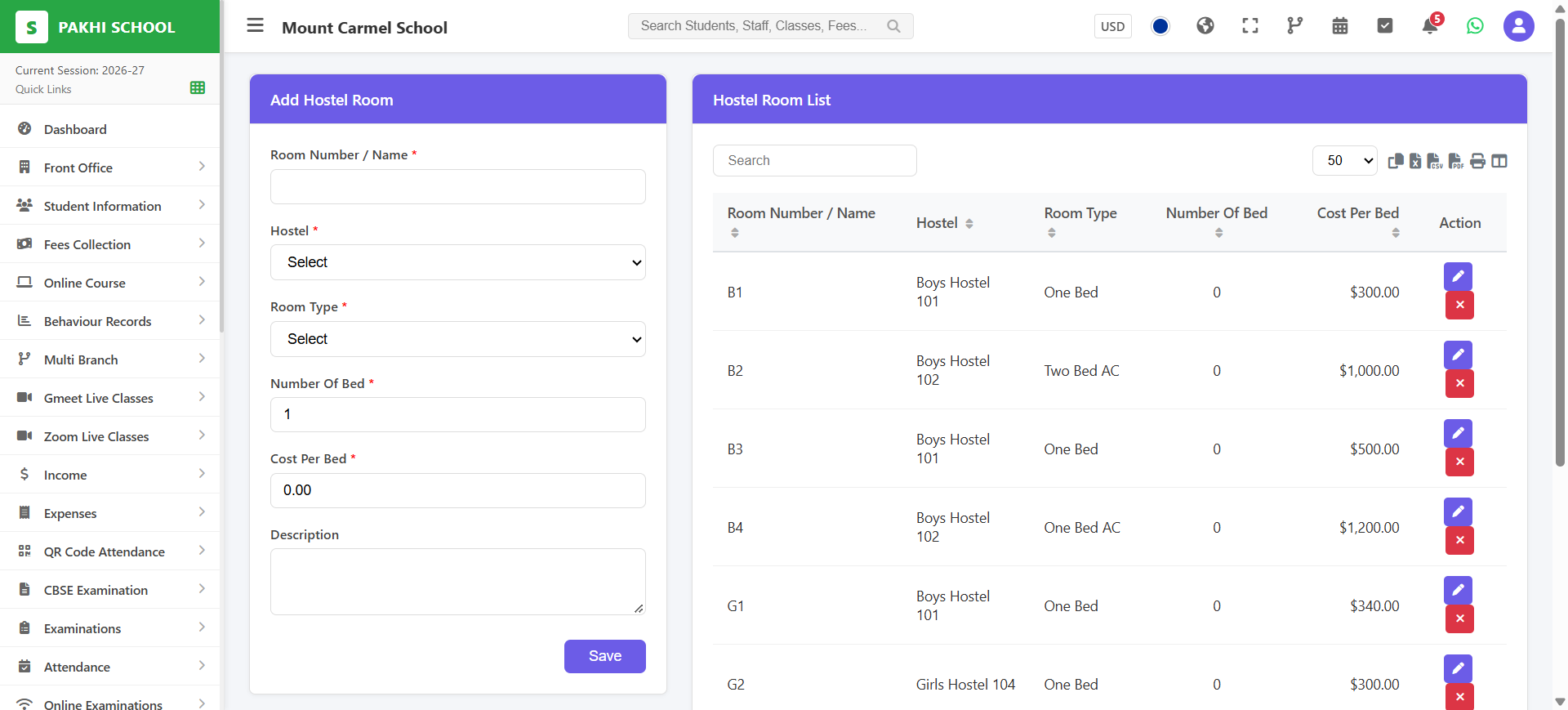Open the calendar icon in header
Image resolution: width=1568 pixels, height=710 pixels.
(x=1340, y=26)
